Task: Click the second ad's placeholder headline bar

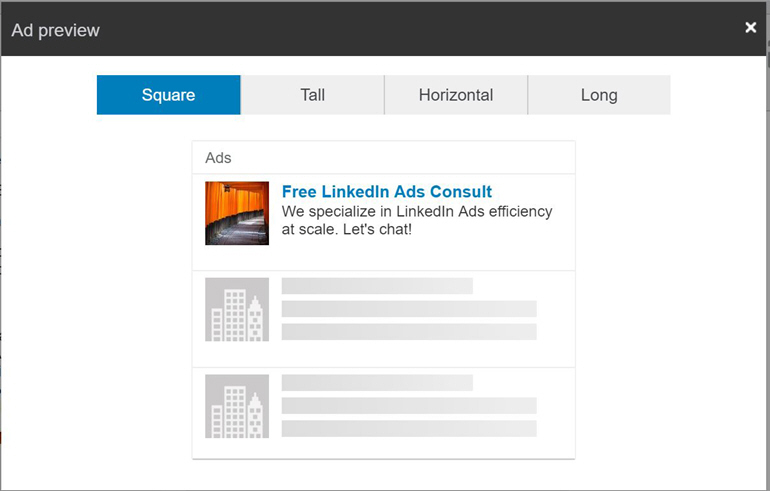Action: [x=377, y=286]
